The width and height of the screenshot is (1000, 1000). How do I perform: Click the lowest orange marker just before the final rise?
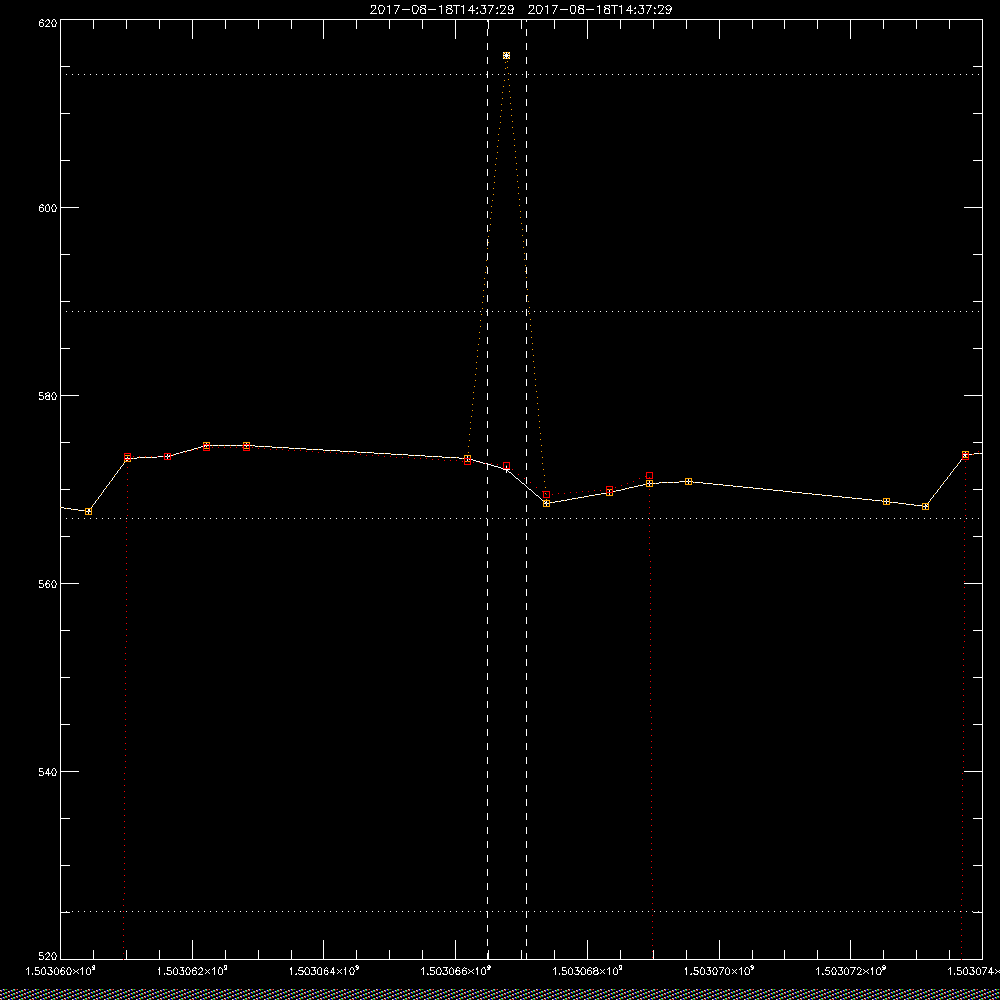point(925,506)
